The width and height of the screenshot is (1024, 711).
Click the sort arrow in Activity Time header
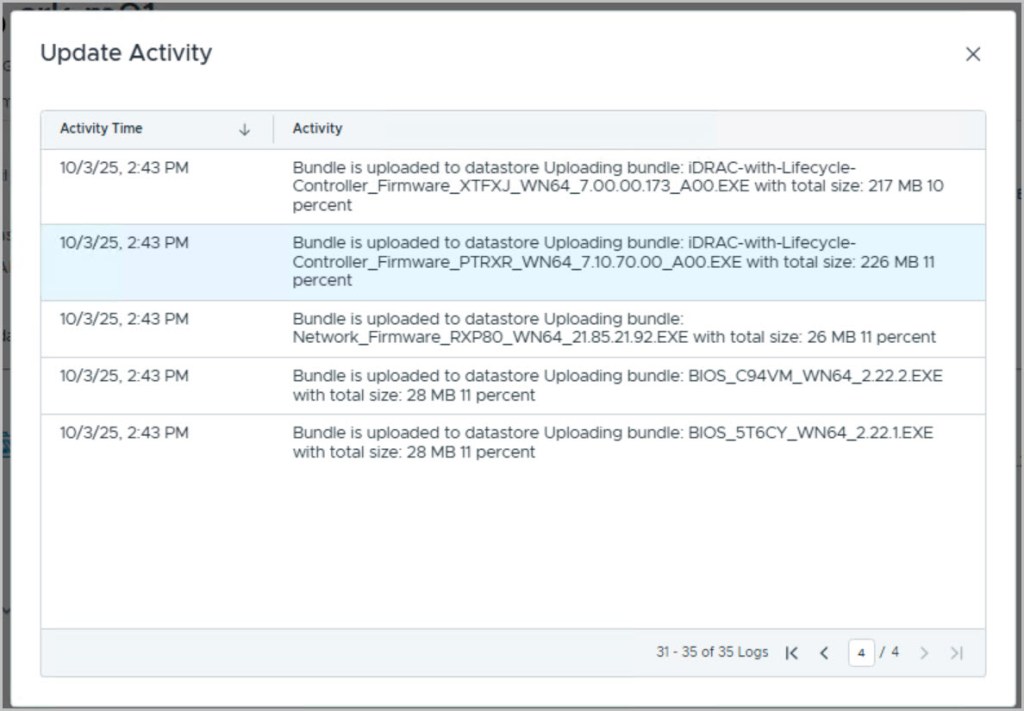pos(244,130)
